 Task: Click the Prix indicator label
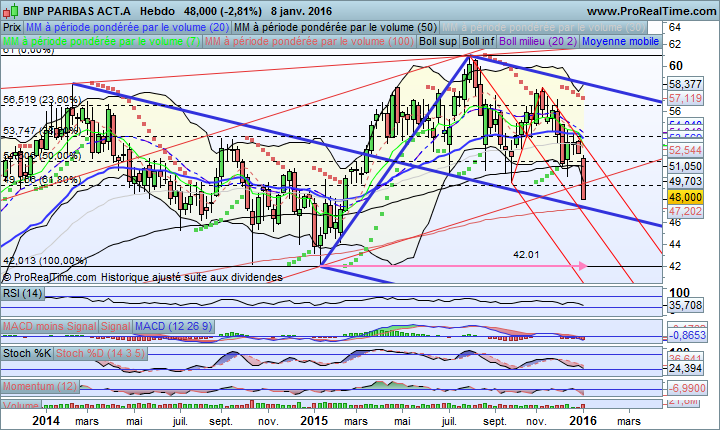pyautogui.click(x=12, y=28)
